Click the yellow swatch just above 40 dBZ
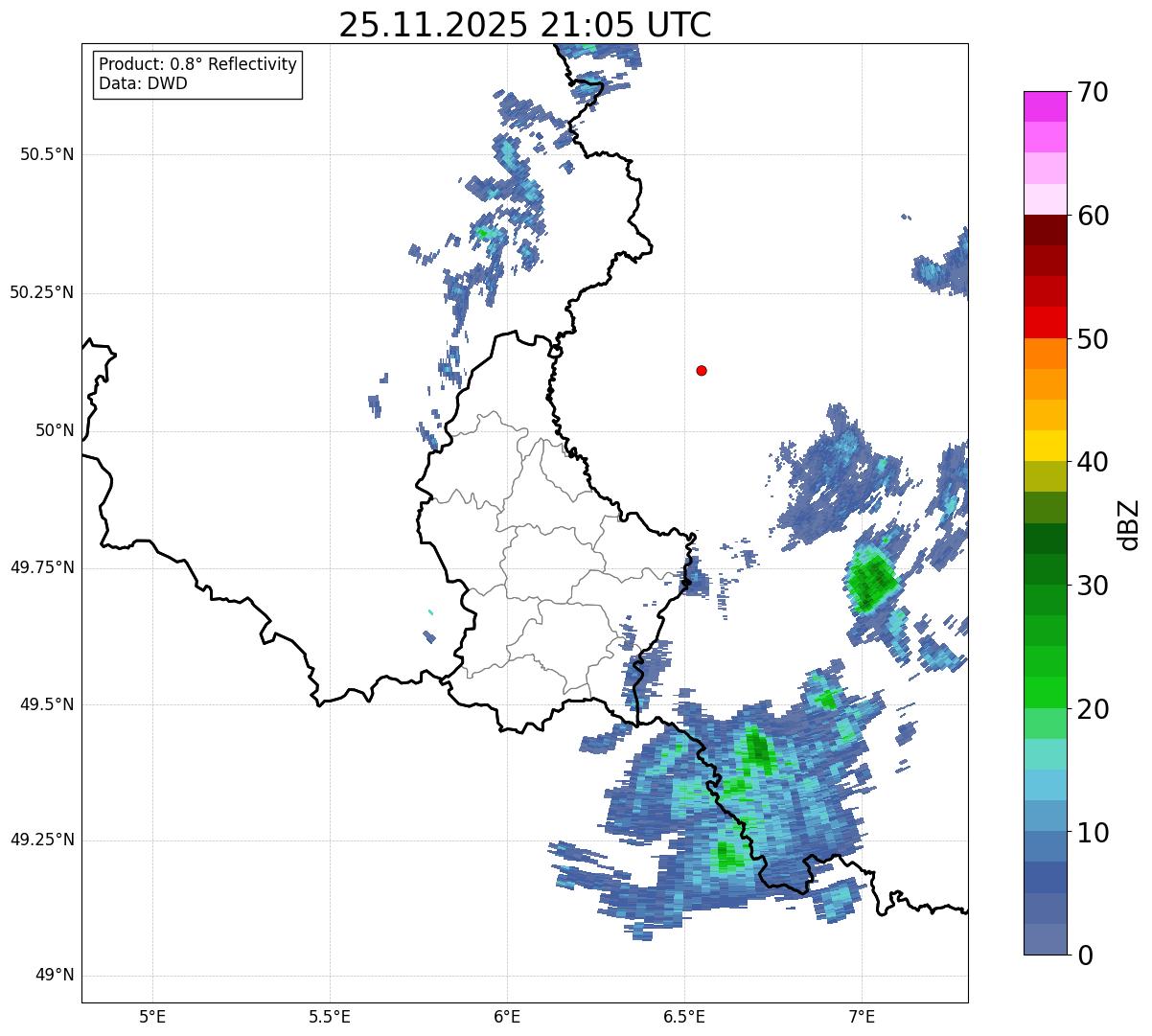 point(1046,446)
